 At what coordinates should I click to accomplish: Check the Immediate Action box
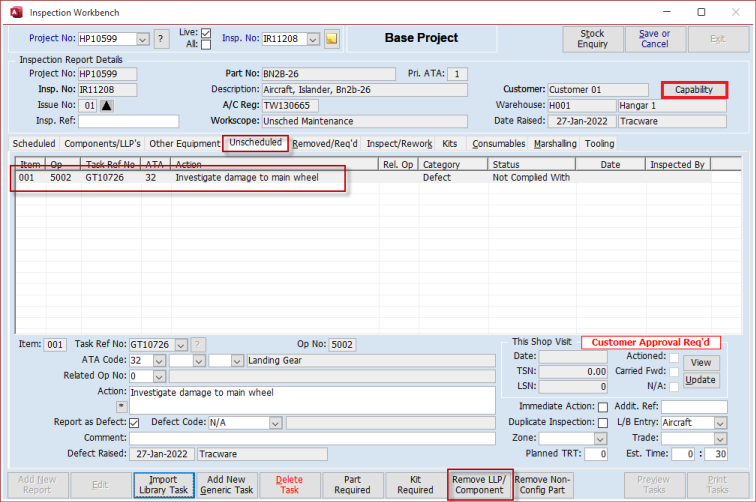[x=602, y=407]
